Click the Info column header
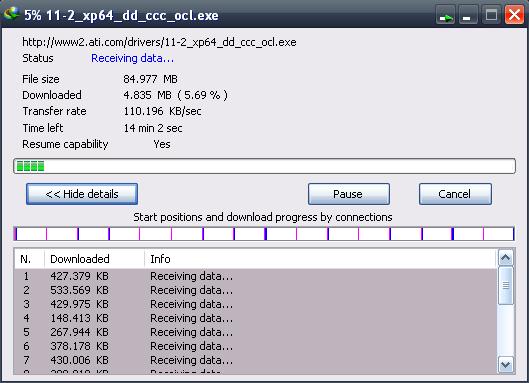The width and height of the screenshot is (529, 383). pos(321,259)
